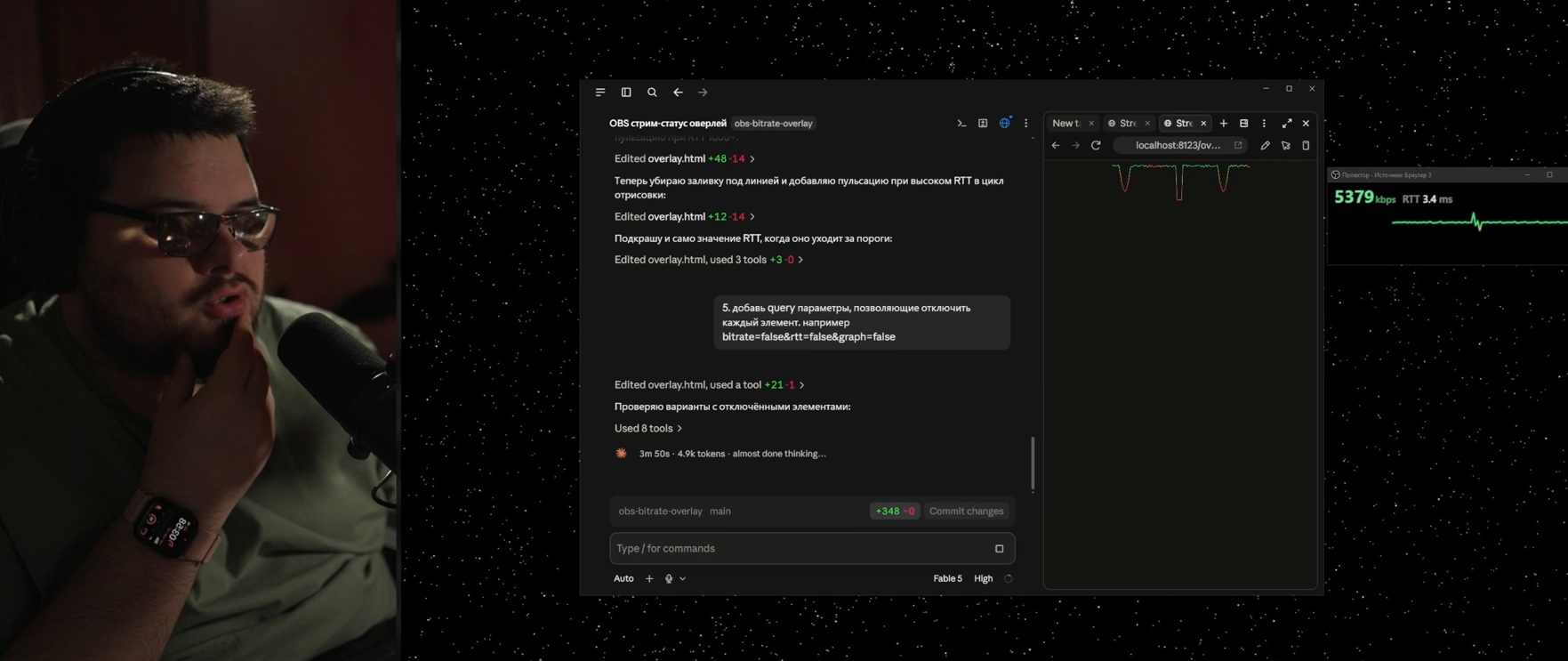Click the context usage ring indicator

point(1008,579)
